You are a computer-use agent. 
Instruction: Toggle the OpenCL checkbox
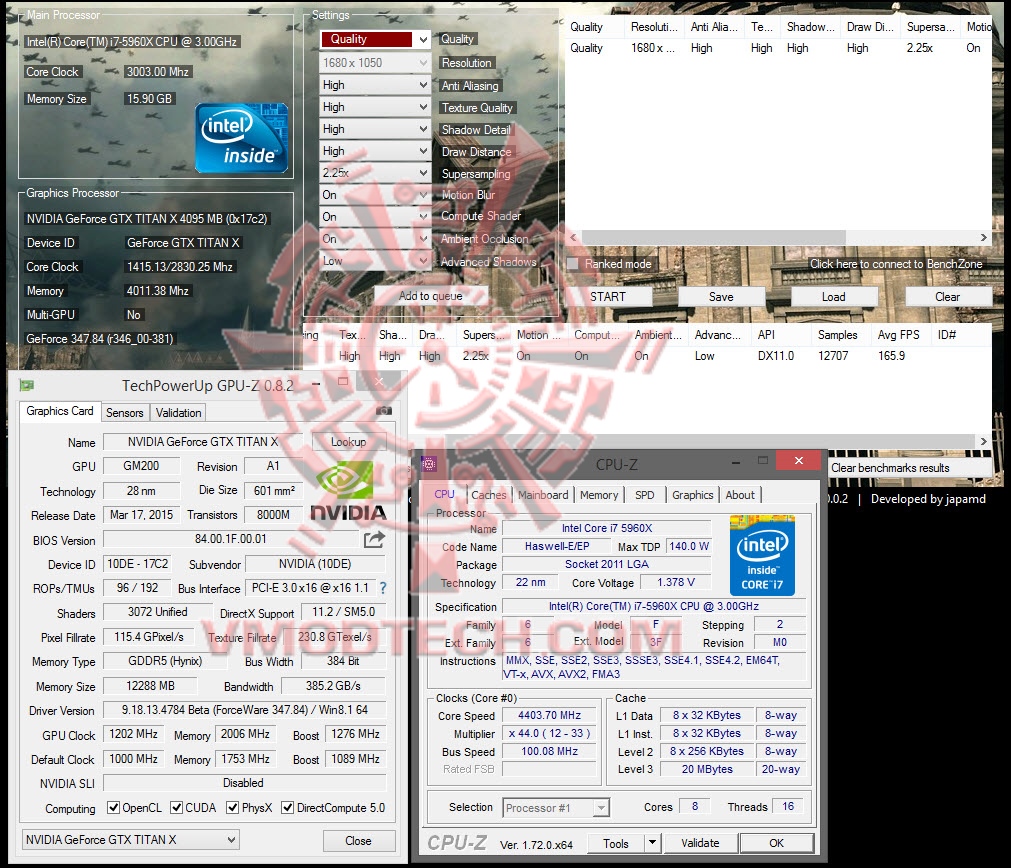(113, 807)
